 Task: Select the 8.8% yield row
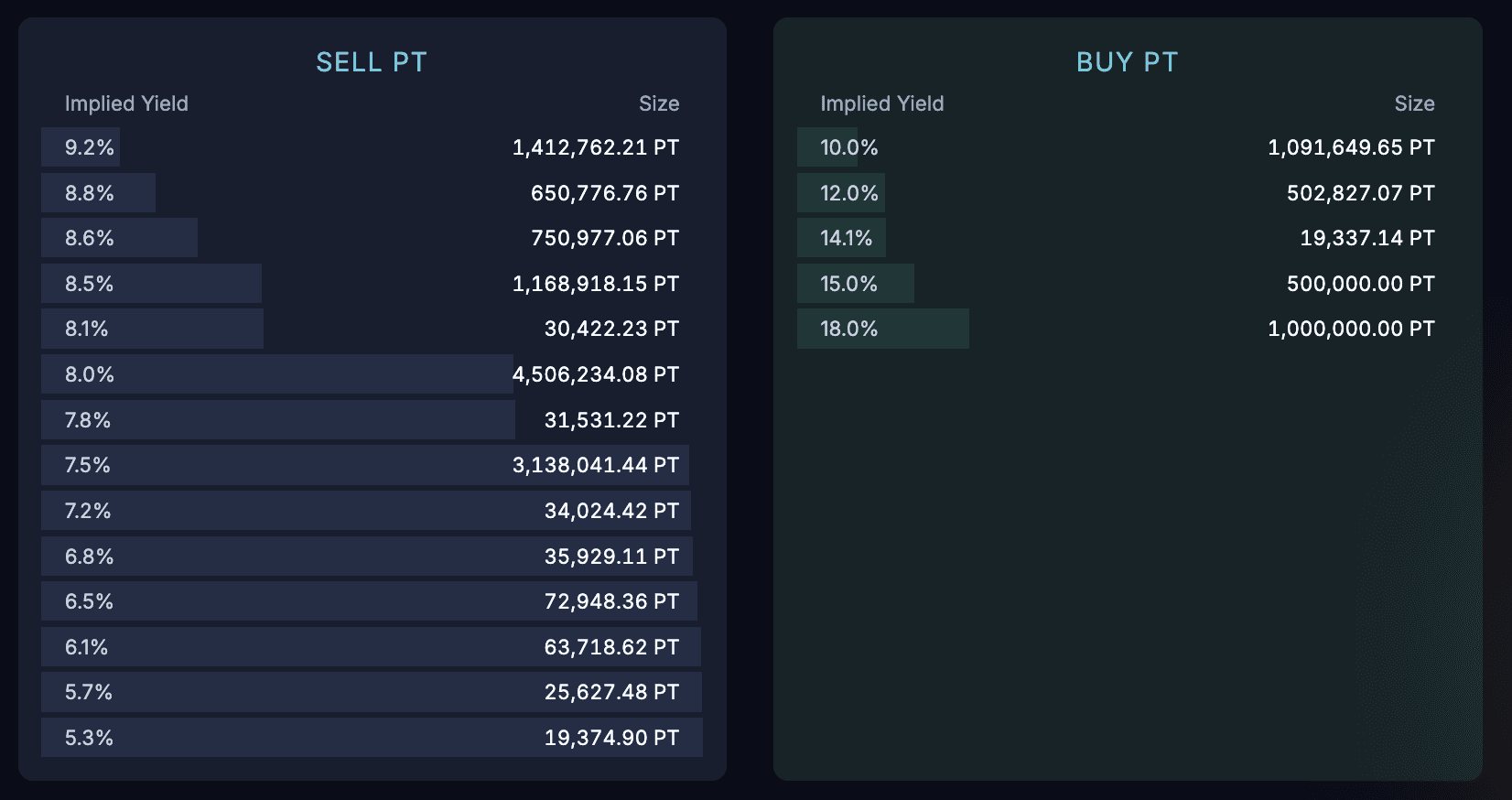90,193
